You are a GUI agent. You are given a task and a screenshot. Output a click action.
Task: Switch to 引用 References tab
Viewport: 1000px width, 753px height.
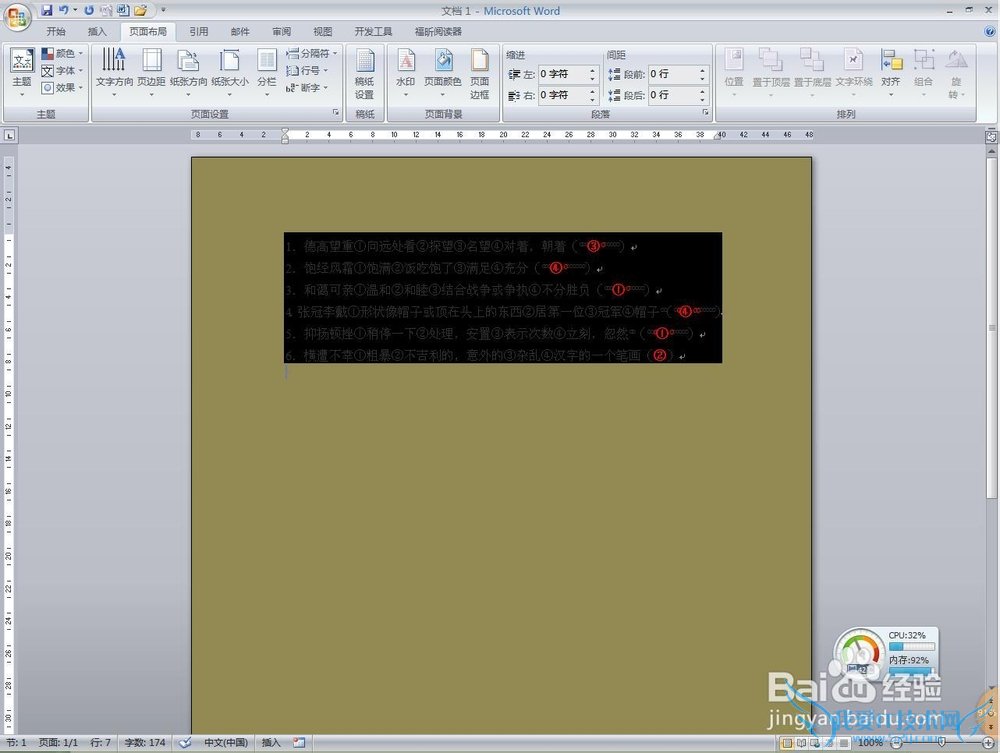click(198, 31)
